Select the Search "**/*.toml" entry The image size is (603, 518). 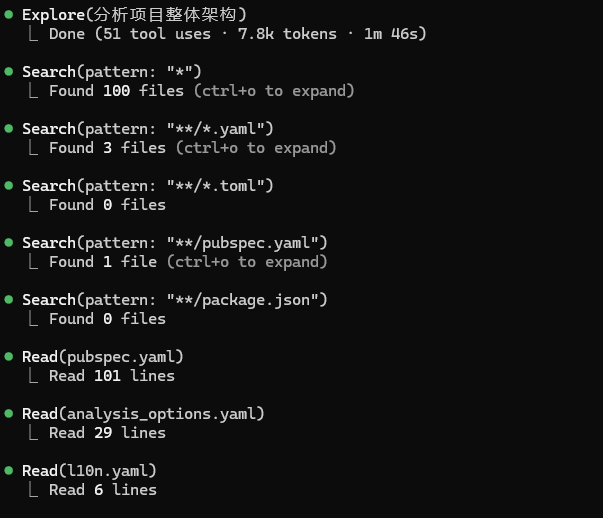tap(148, 186)
